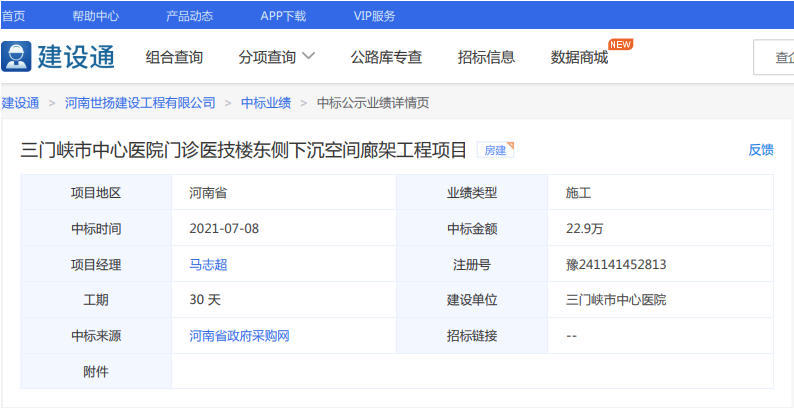Click 建设通 breadcrumb link
This screenshot has height=408, width=794.
(x=20, y=103)
